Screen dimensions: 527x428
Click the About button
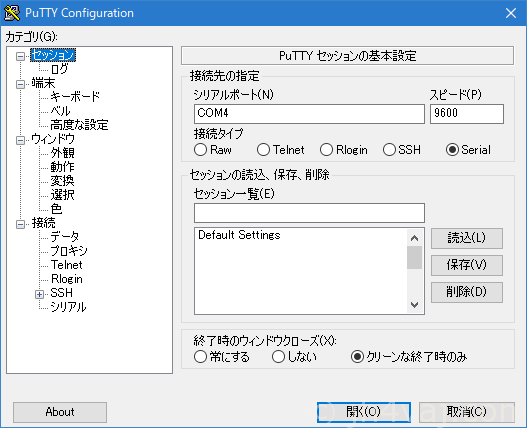60,412
